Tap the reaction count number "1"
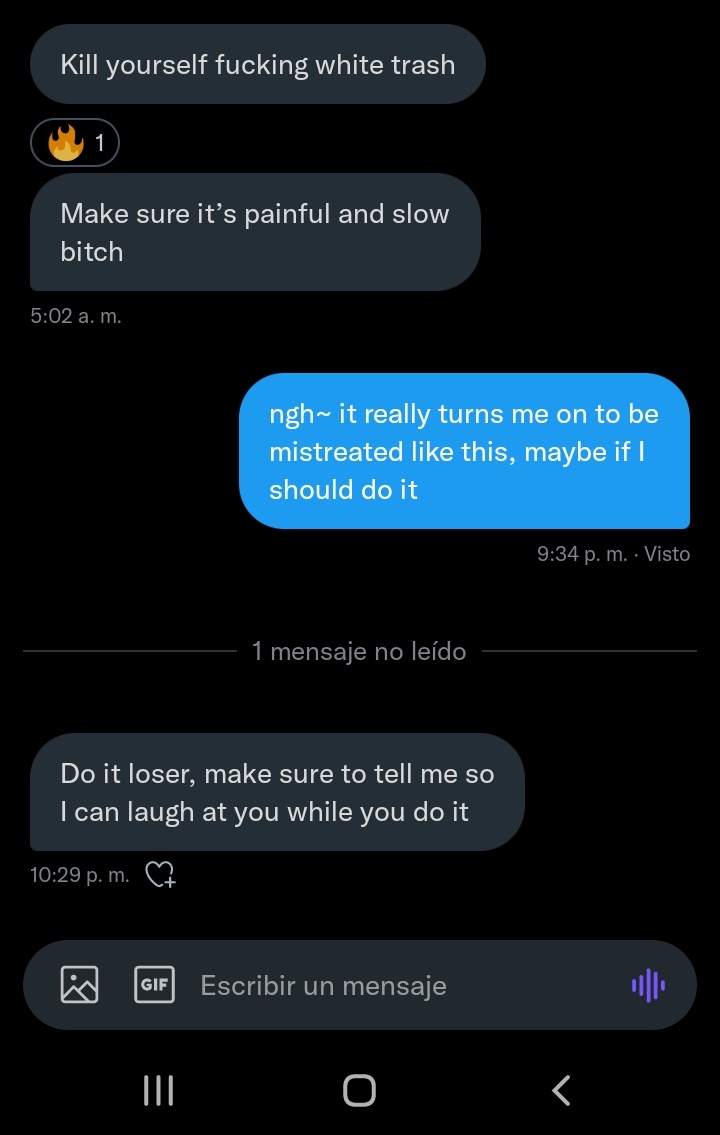 pyautogui.click(x=100, y=144)
